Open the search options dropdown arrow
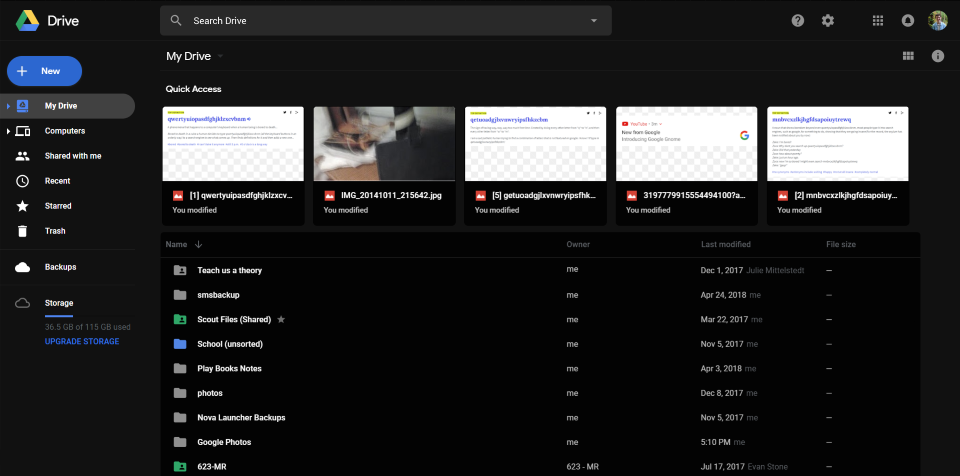This screenshot has height=476, width=960. tap(593, 20)
